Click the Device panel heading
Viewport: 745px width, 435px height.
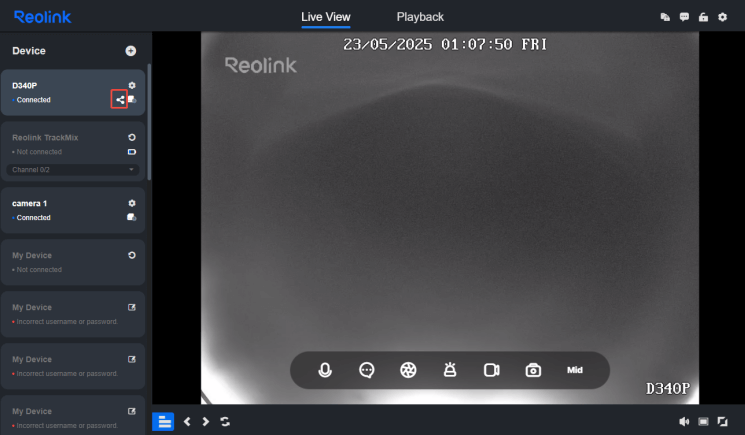pos(29,51)
